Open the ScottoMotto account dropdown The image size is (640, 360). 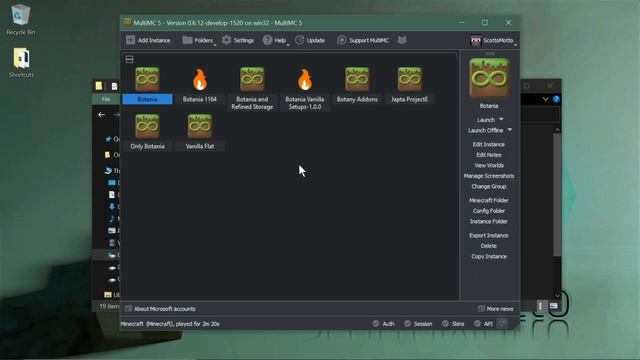click(493, 40)
